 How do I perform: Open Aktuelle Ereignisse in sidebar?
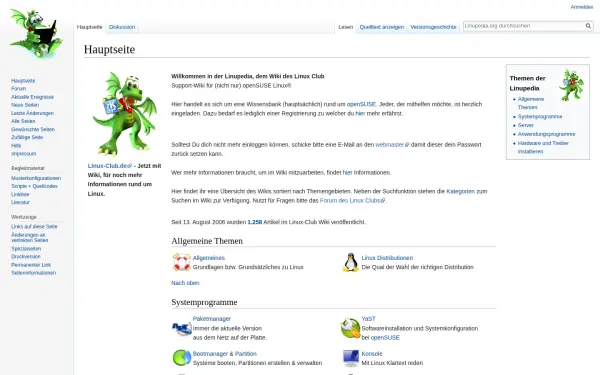click(x=33, y=97)
